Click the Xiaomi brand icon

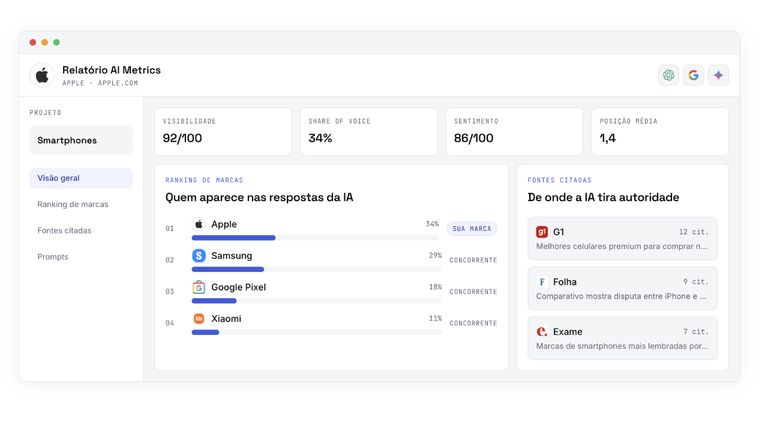click(x=199, y=318)
